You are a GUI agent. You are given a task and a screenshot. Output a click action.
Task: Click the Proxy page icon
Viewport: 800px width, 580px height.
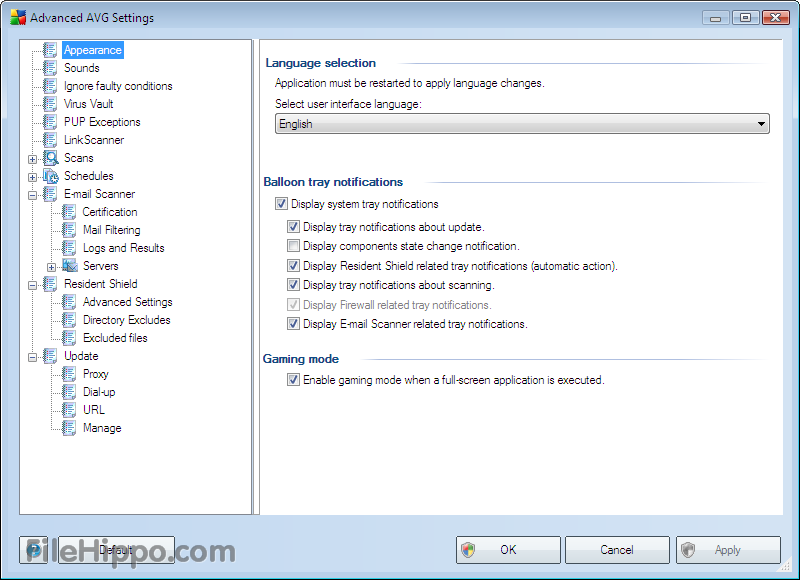[69, 374]
